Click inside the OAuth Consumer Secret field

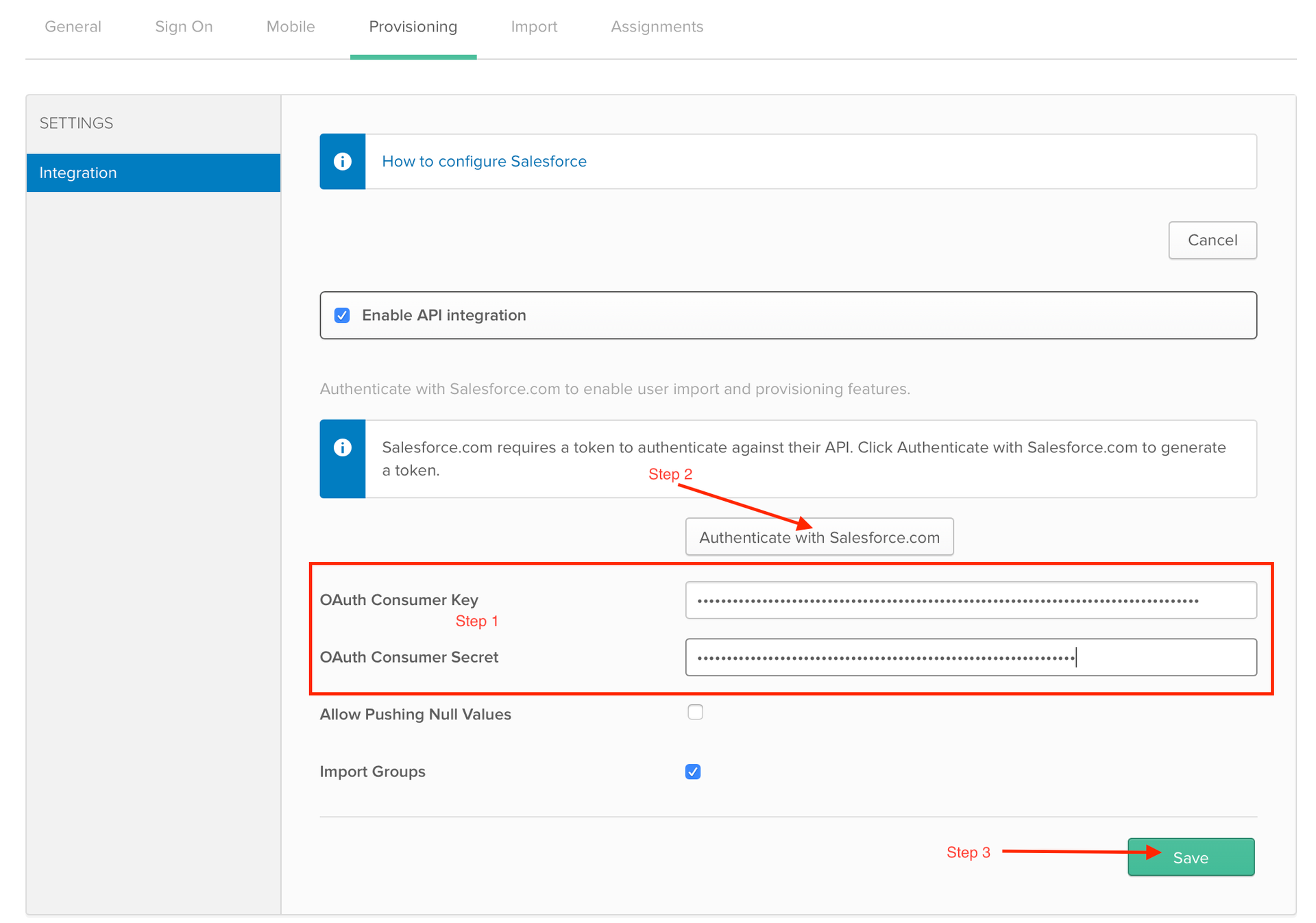[x=970, y=656]
